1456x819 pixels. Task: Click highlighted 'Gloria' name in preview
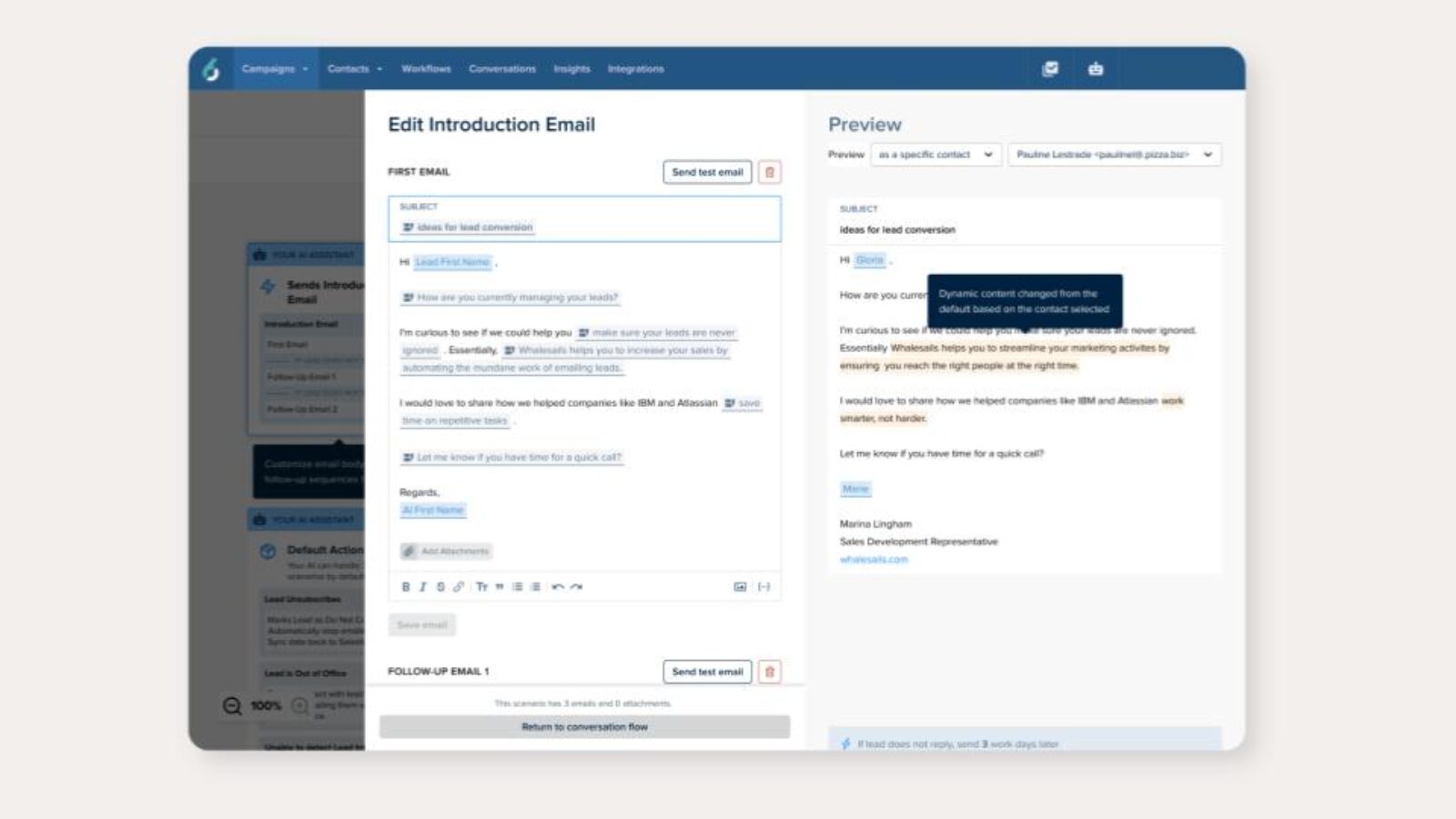tap(870, 260)
